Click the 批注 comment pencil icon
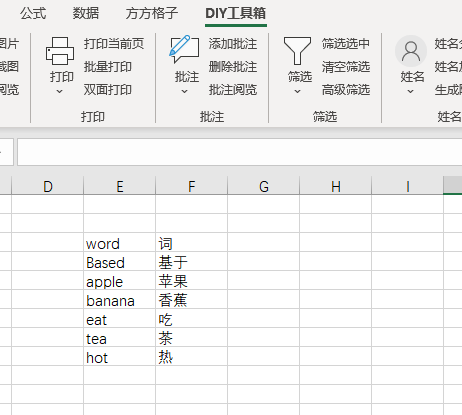The height and width of the screenshot is (415, 462). (x=184, y=49)
